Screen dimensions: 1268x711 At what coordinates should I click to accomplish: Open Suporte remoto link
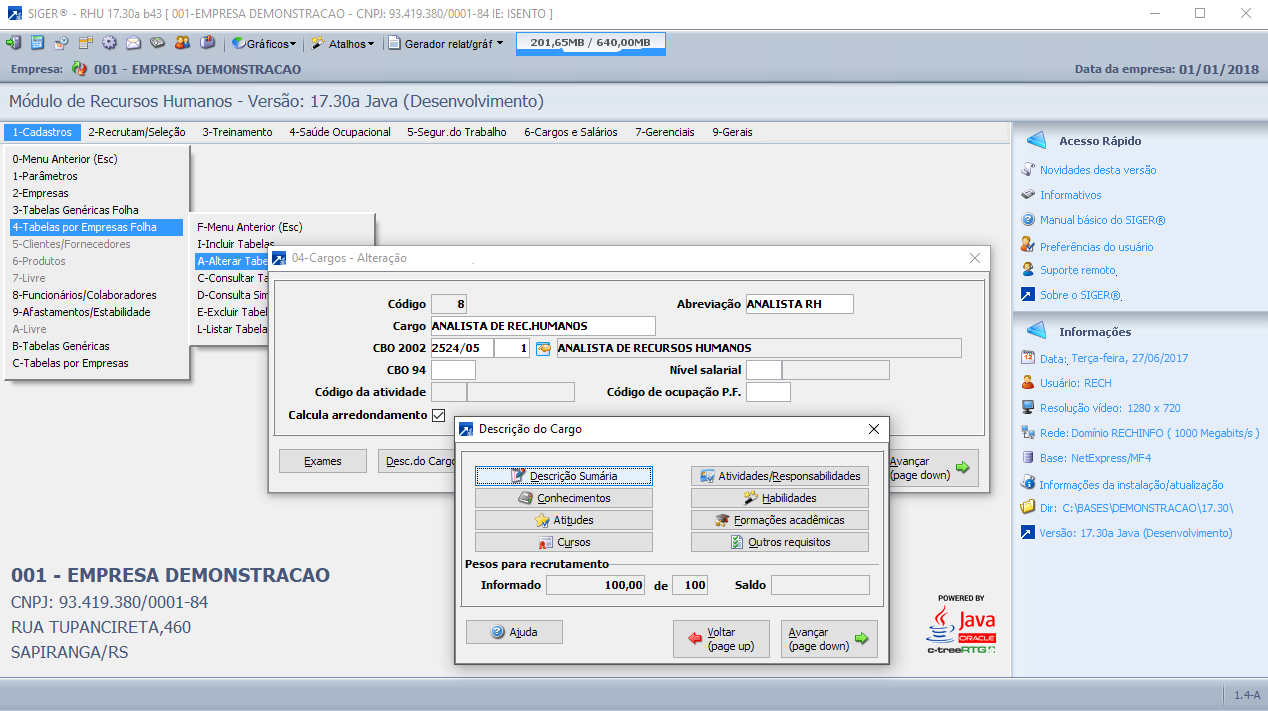(1077, 270)
